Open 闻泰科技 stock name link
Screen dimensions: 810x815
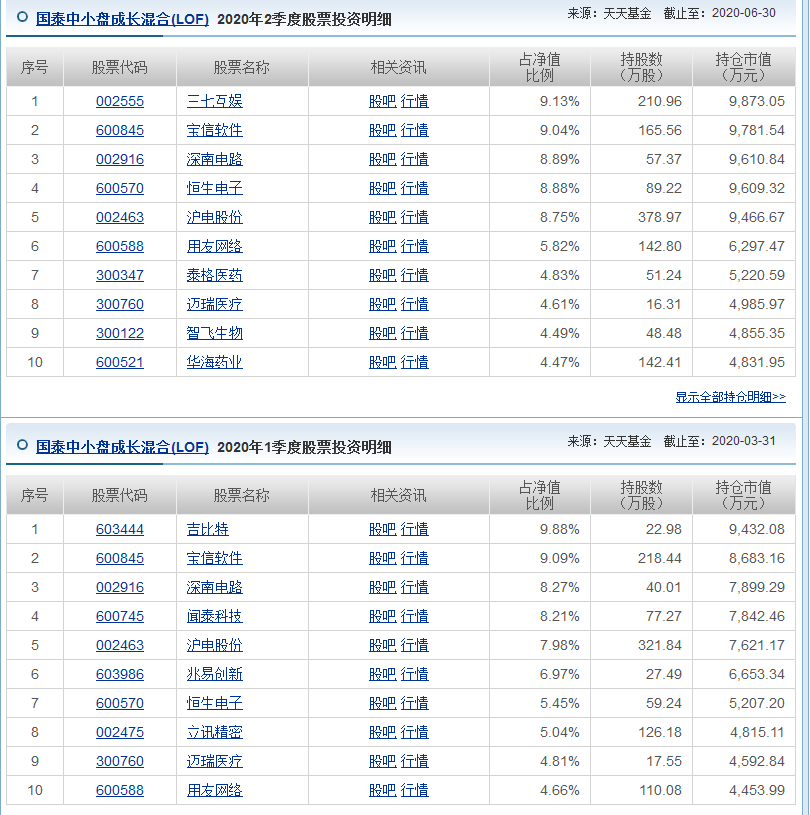pyautogui.click(x=215, y=616)
